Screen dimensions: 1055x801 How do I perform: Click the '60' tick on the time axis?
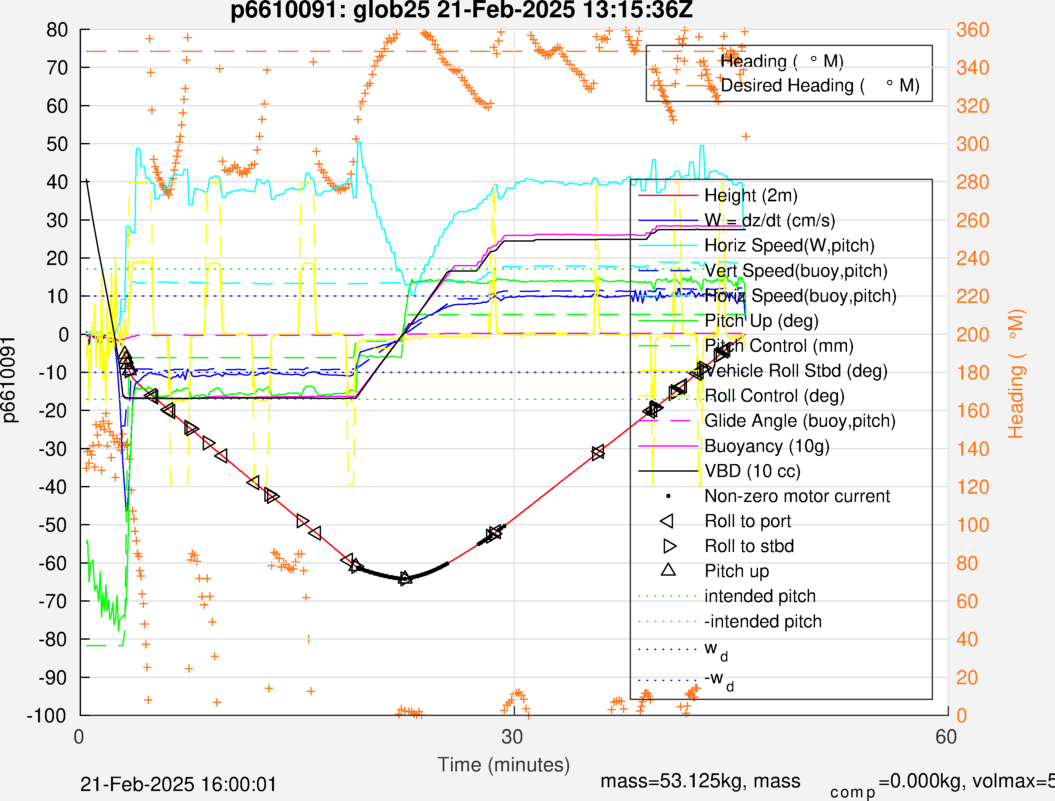946,736
